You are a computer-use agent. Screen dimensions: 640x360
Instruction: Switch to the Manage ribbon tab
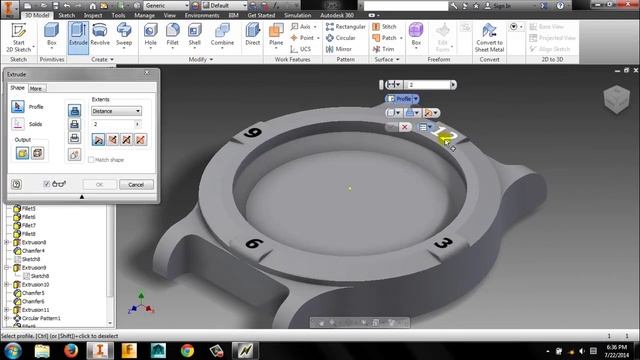[144, 15]
